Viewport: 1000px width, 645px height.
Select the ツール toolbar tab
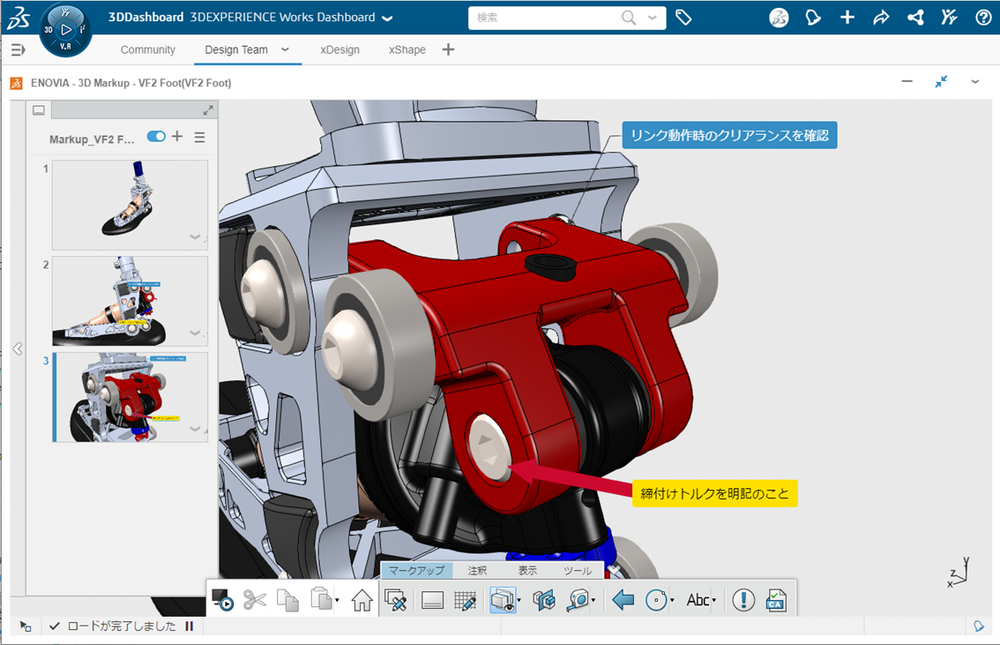[x=577, y=570]
